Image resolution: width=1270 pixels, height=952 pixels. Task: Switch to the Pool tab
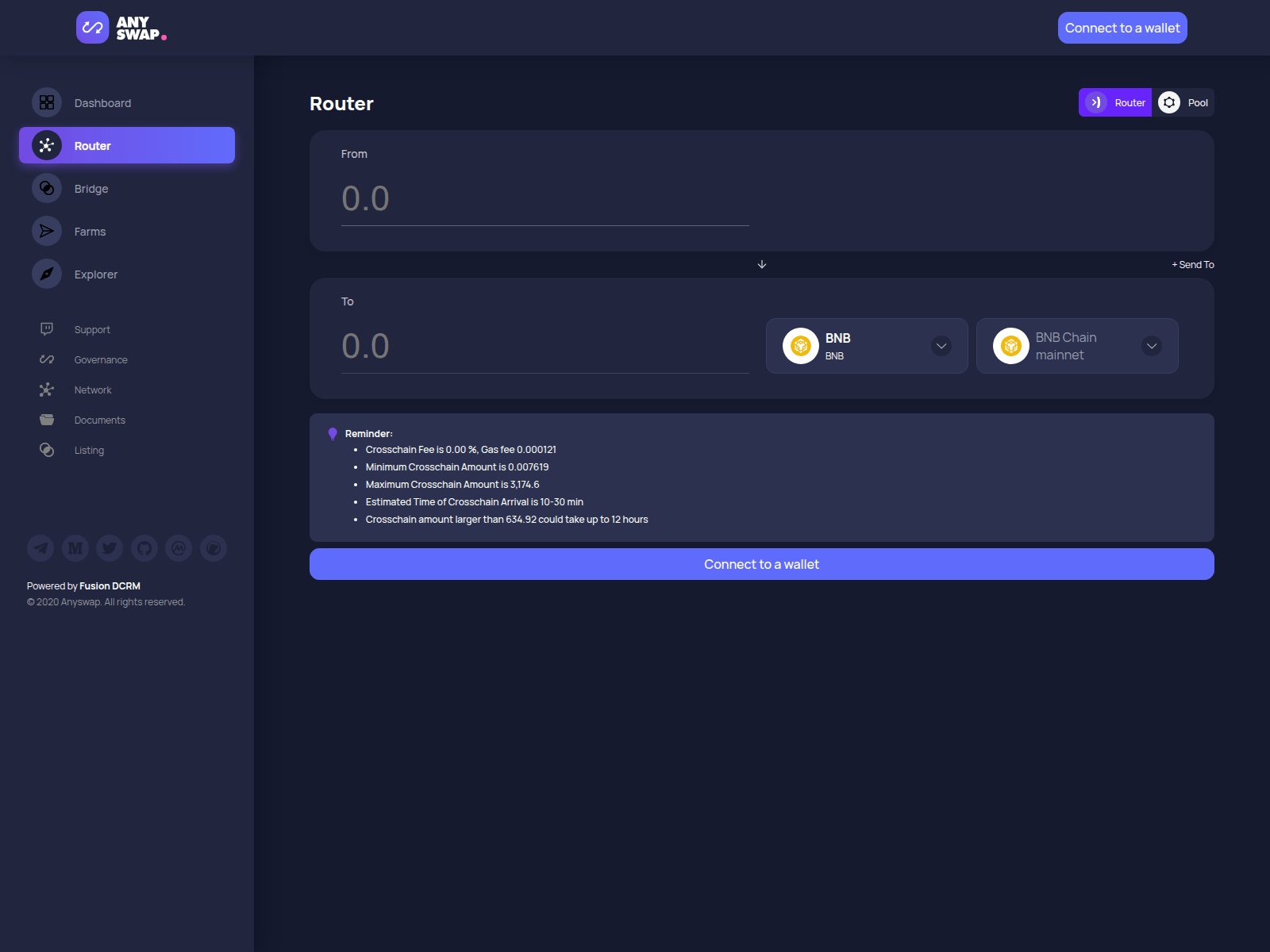(1183, 102)
